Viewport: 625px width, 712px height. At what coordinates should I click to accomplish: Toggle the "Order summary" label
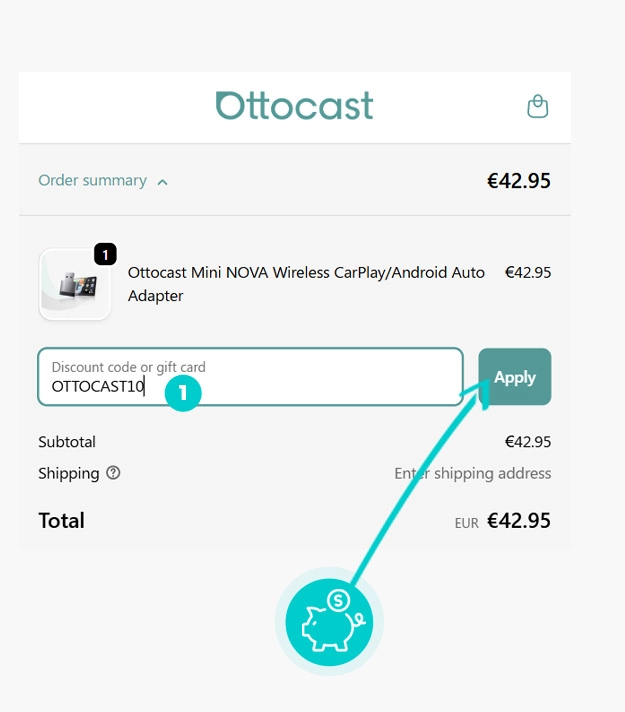tap(92, 181)
